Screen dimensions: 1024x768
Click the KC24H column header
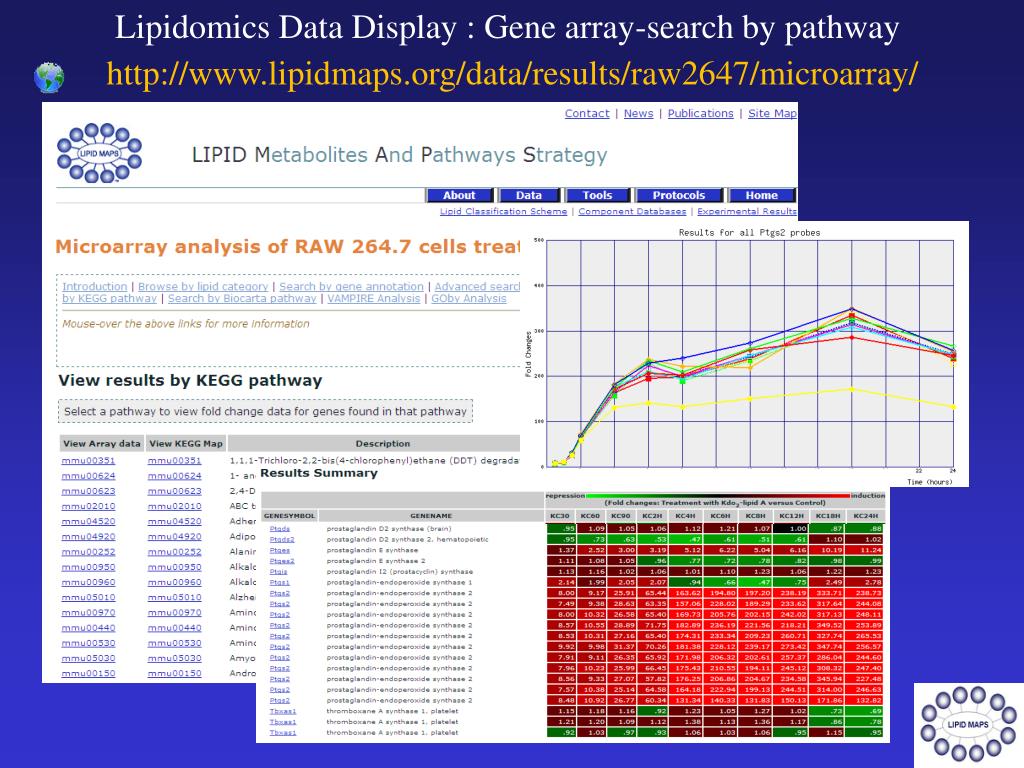(x=866, y=516)
